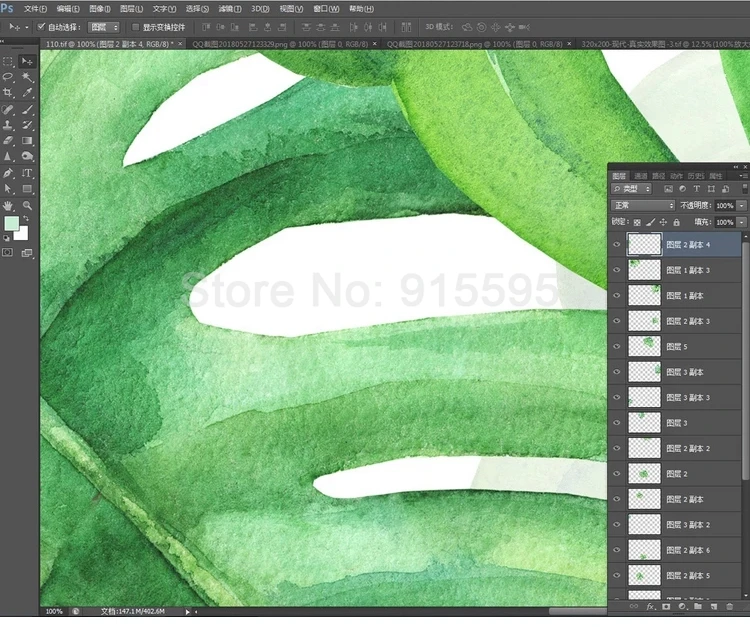Add layer style fx button

pyautogui.click(x=650, y=606)
